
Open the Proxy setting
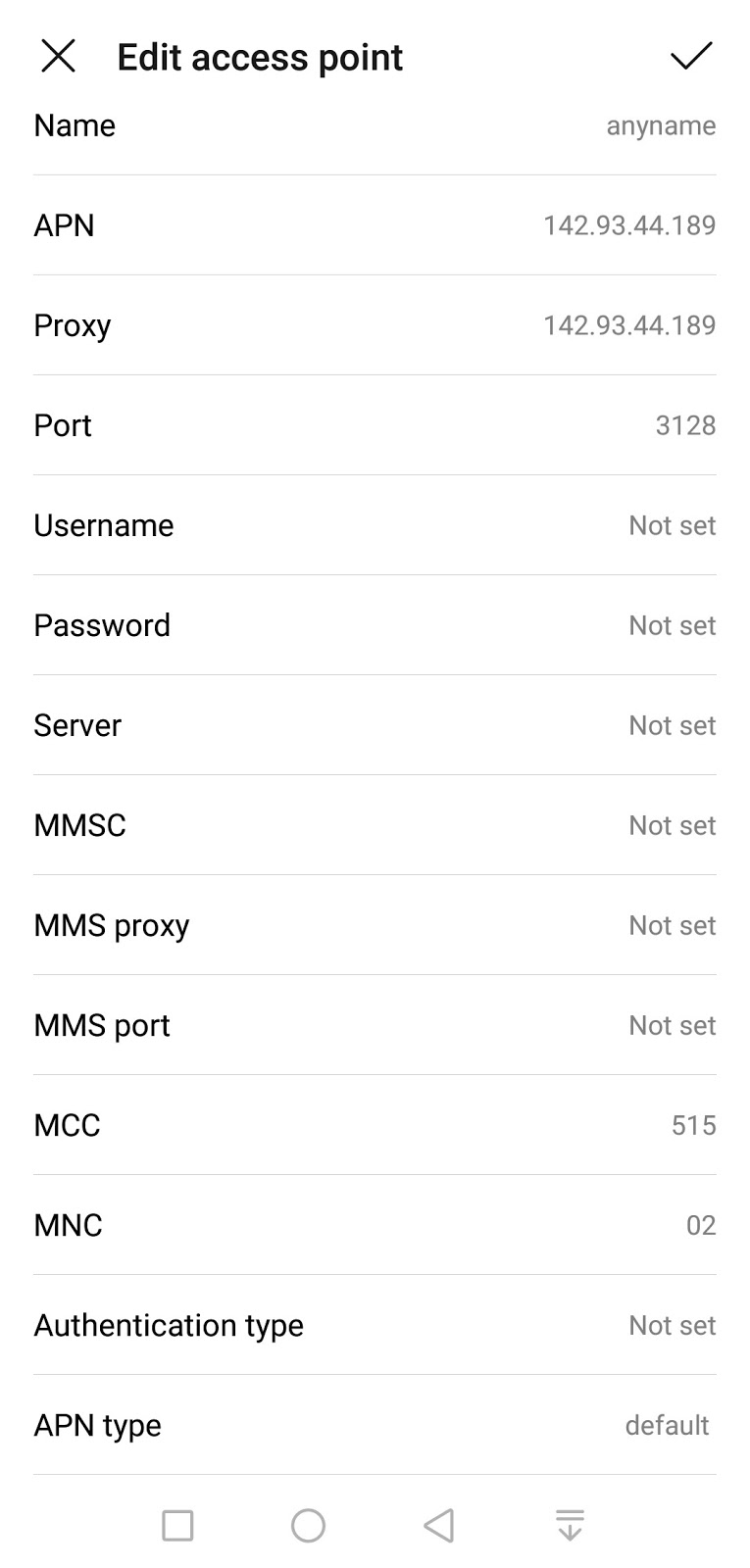click(x=375, y=325)
